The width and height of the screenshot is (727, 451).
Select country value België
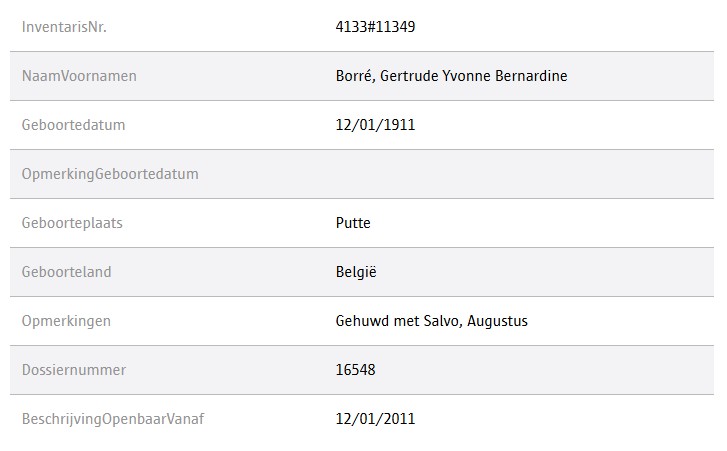(356, 272)
